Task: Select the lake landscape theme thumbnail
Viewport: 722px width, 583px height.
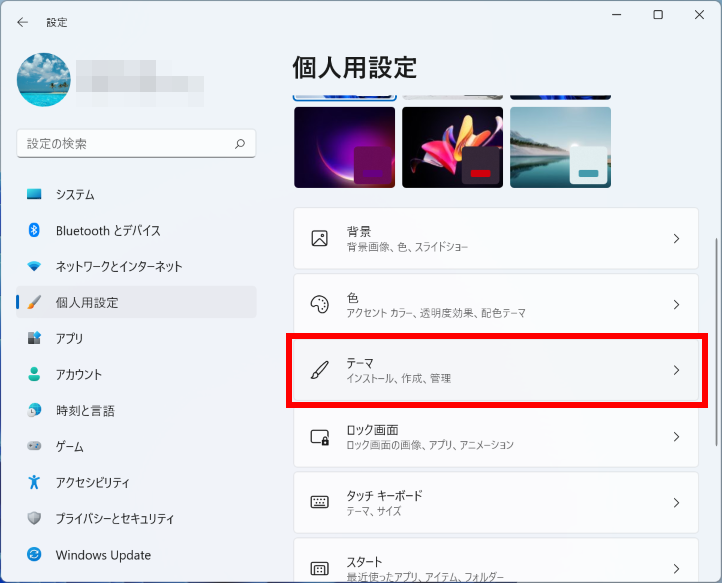Action: [560, 147]
